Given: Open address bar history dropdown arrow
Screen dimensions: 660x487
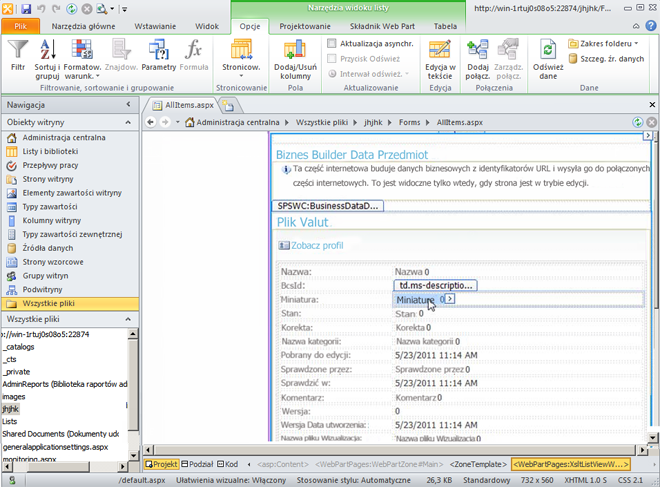Looking at the screenshot, I should pyautogui.click(x=178, y=122).
